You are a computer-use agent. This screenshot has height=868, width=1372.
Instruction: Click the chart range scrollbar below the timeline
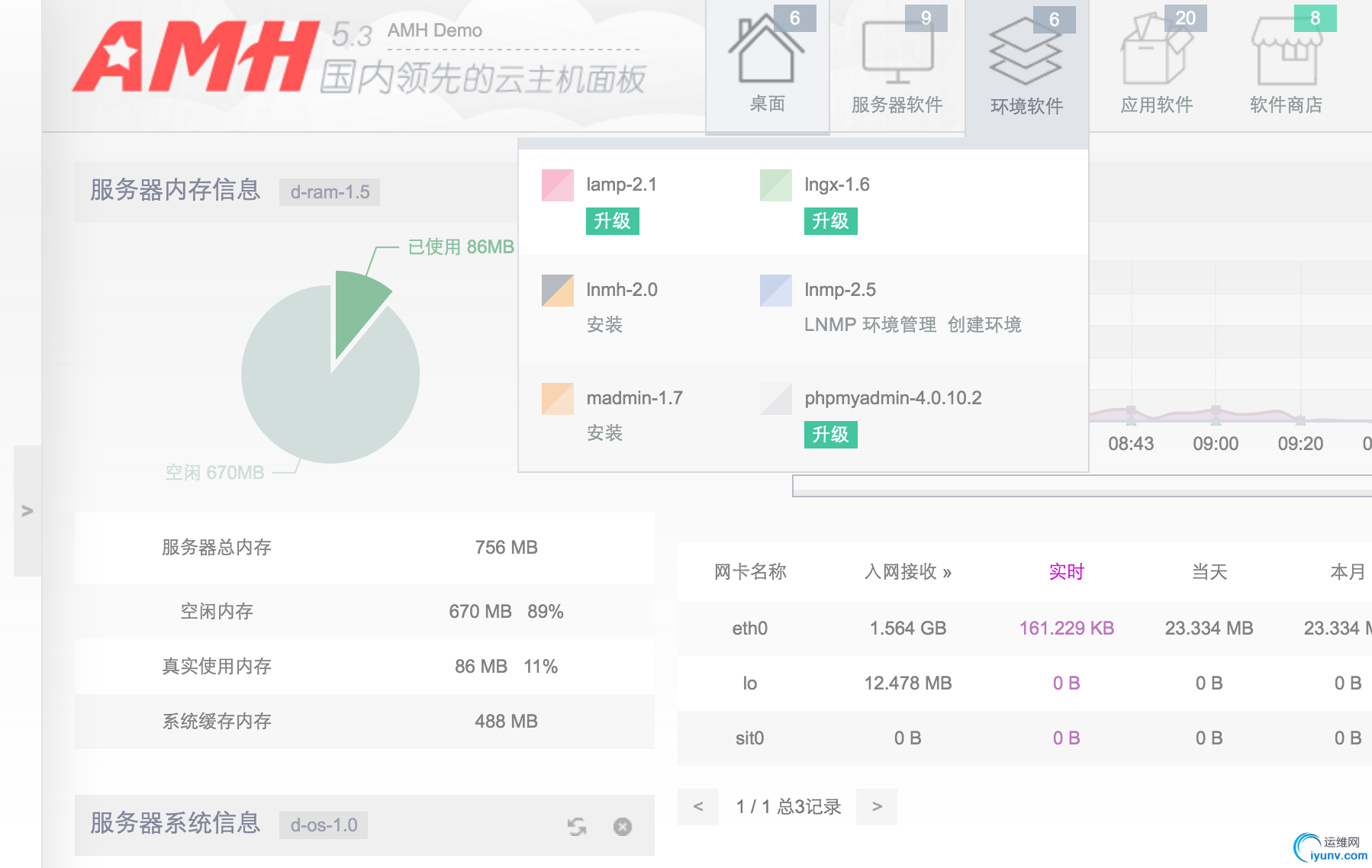(1082, 486)
